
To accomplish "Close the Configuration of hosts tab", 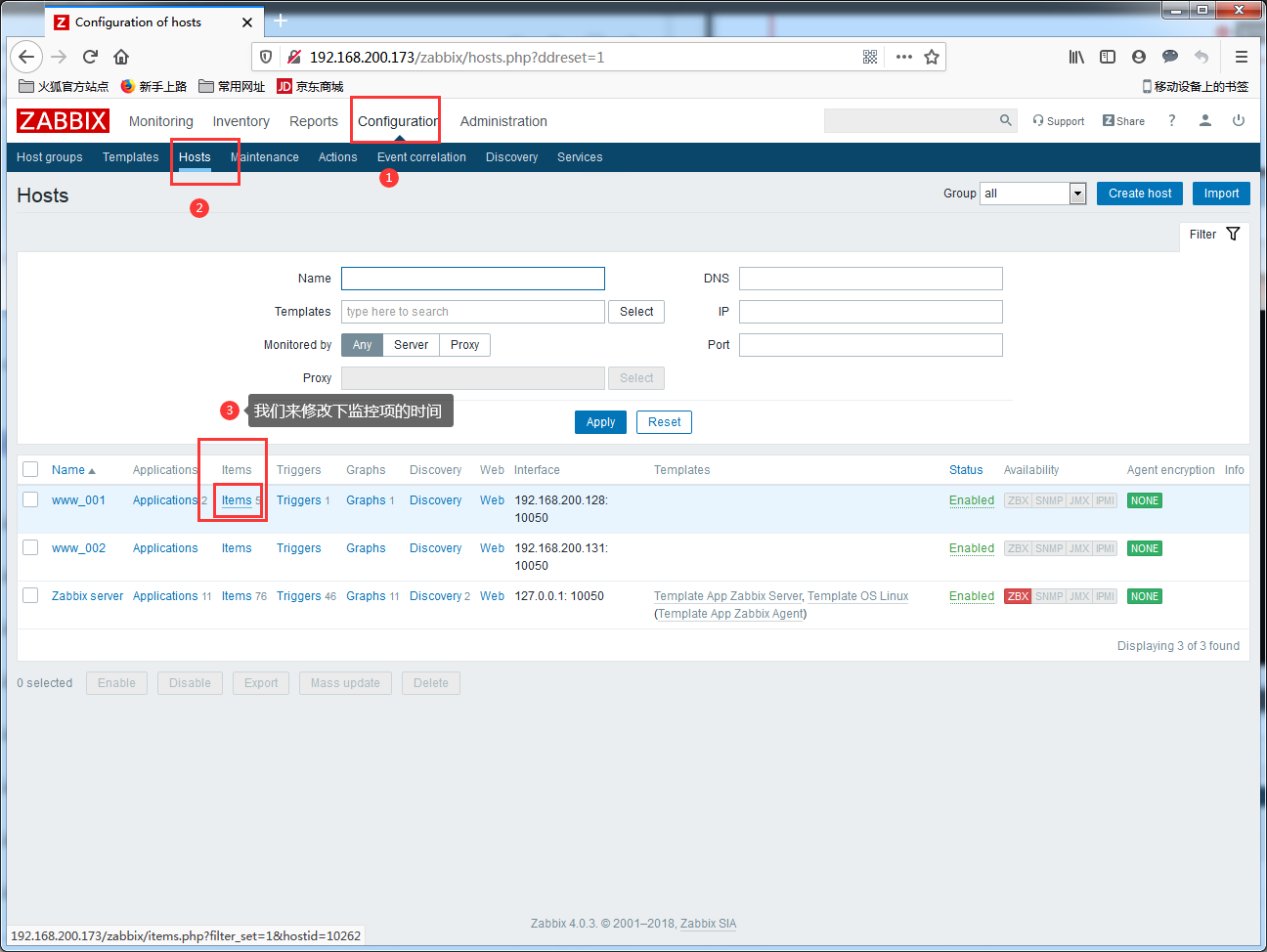I will click(247, 22).
